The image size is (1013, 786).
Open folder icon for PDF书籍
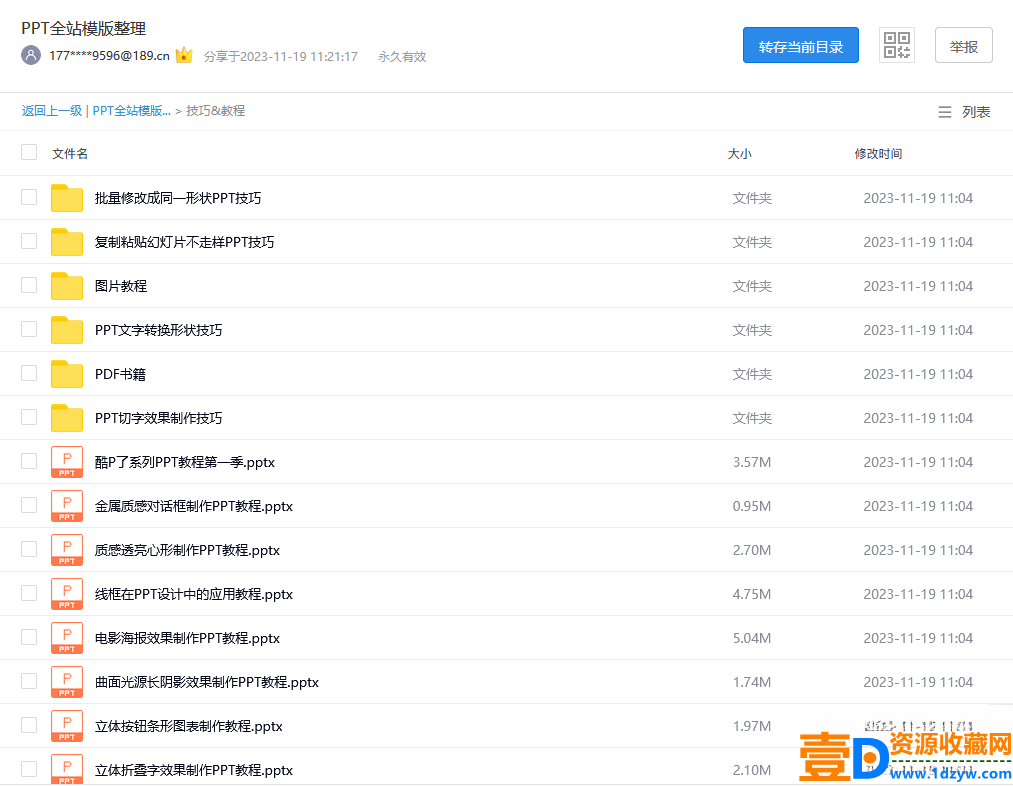tap(67, 374)
